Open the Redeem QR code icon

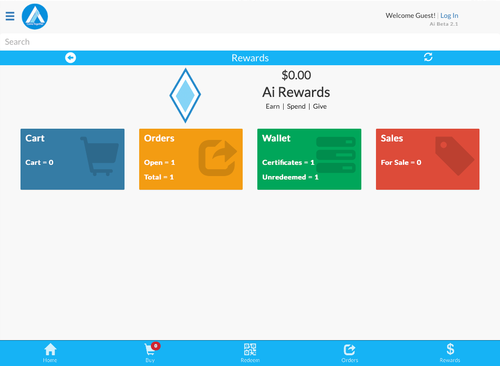pyautogui.click(x=250, y=353)
